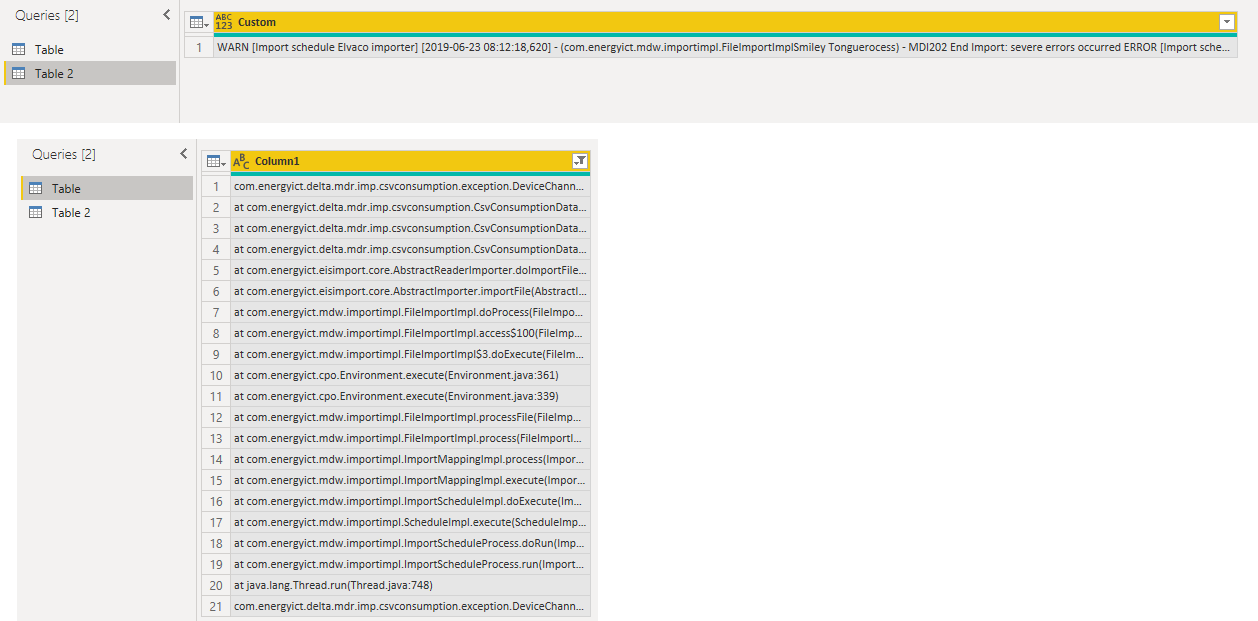Viewport: 1258px width, 621px height.
Task: Click row number 3 of the Column1 table
Action: (216, 228)
